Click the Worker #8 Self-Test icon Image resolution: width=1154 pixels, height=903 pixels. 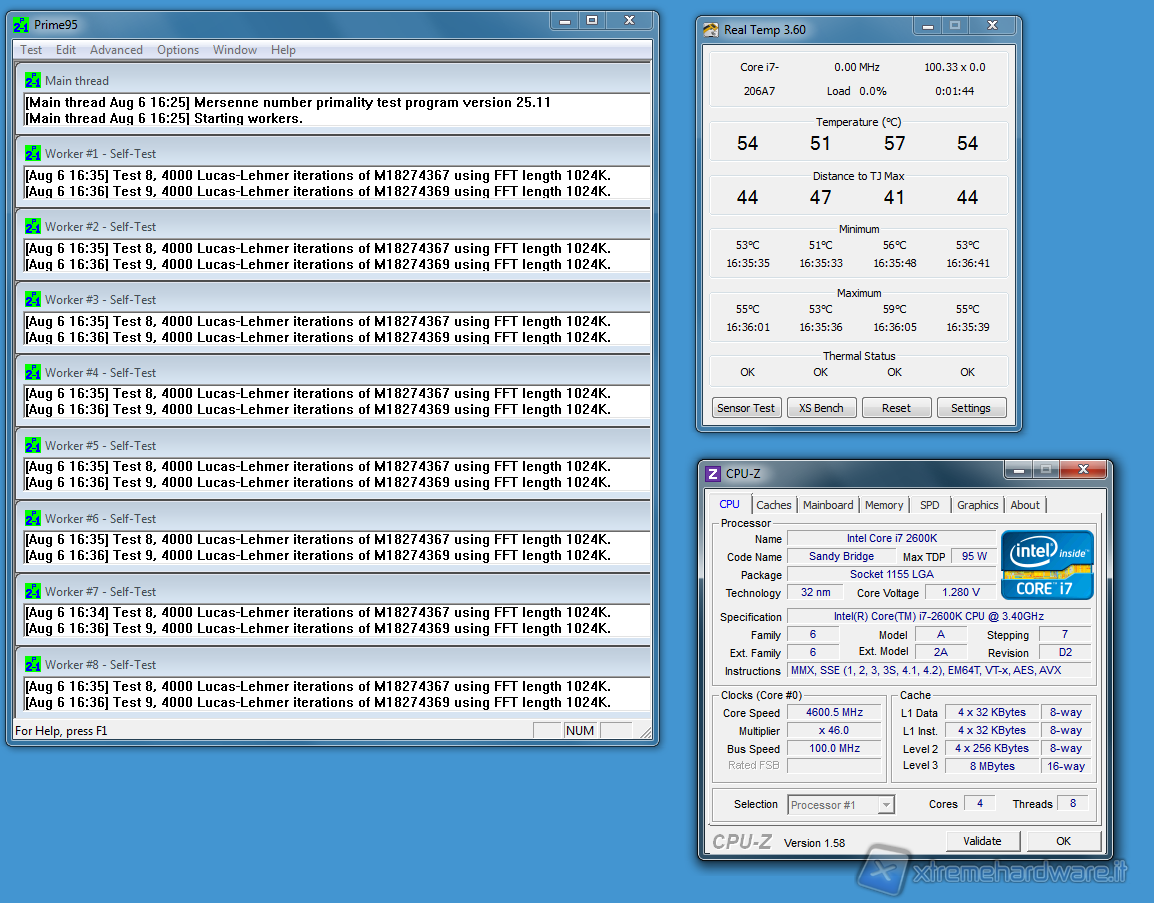[33, 665]
